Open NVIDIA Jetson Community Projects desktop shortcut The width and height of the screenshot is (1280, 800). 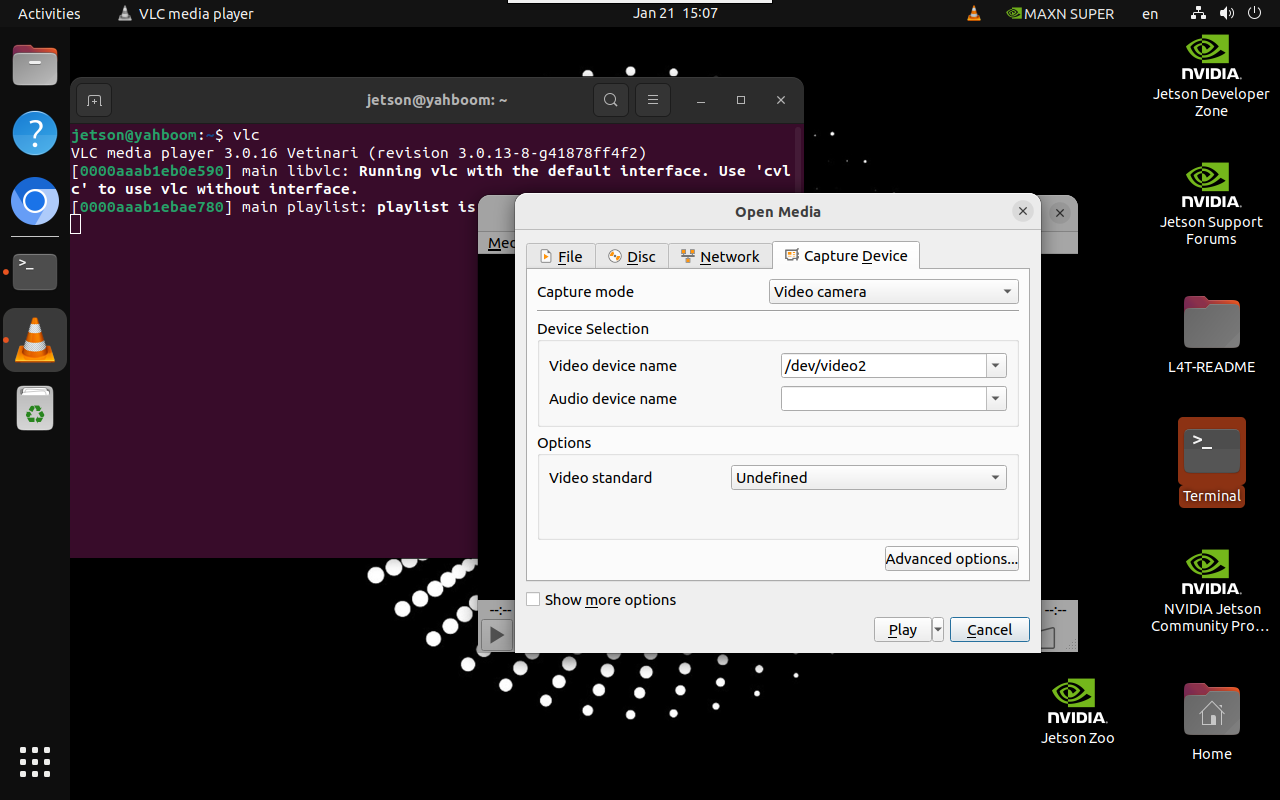tap(1211, 591)
